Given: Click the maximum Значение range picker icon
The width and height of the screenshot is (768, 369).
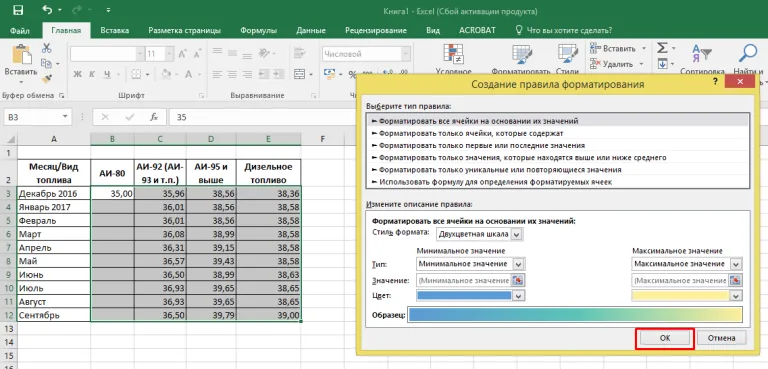Looking at the screenshot, I should coord(735,280).
